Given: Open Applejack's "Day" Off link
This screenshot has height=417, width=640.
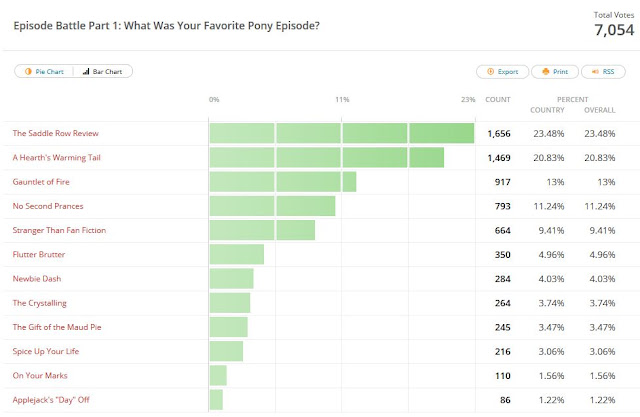Looking at the screenshot, I should pos(51,399).
